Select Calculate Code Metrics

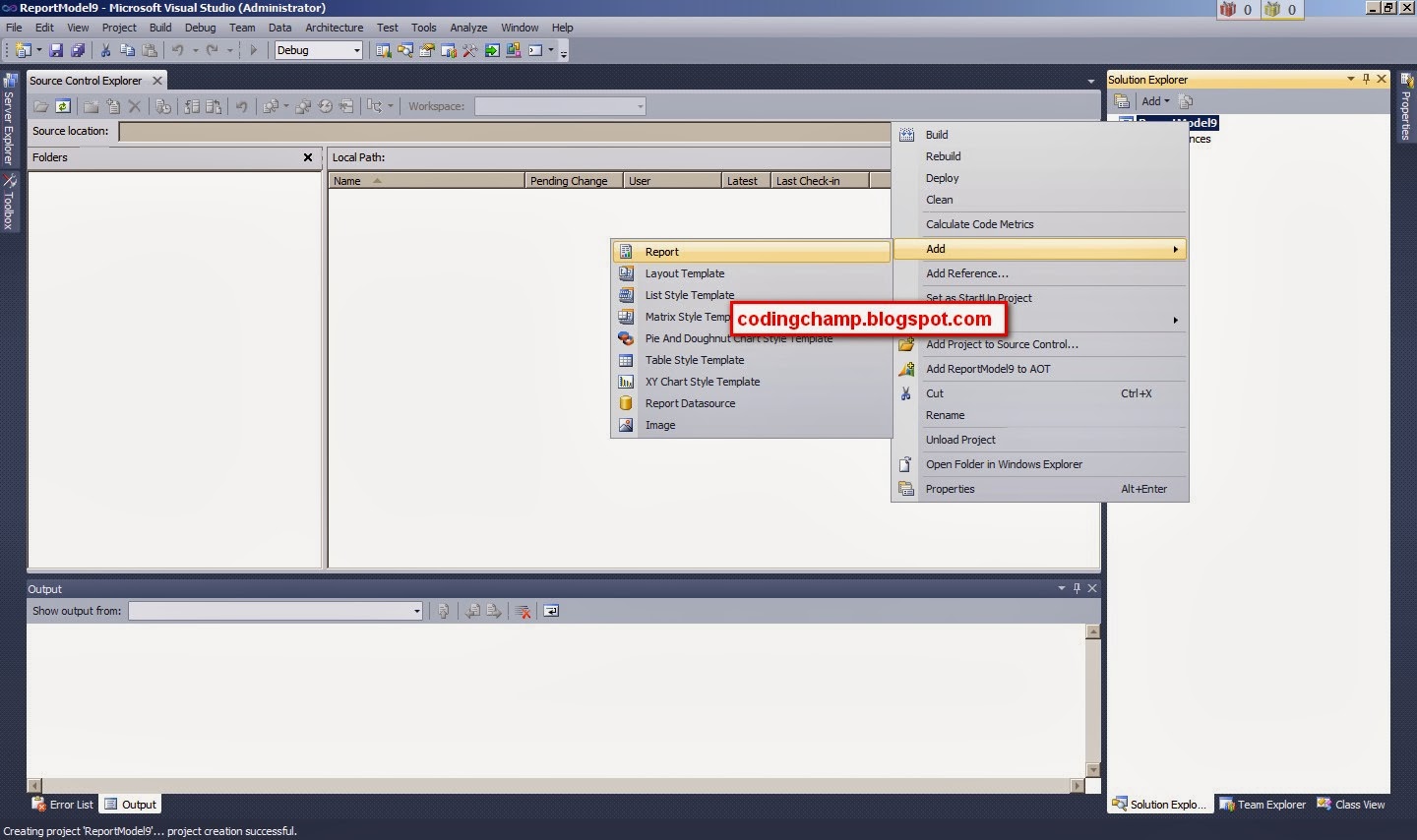(1040, 224)
